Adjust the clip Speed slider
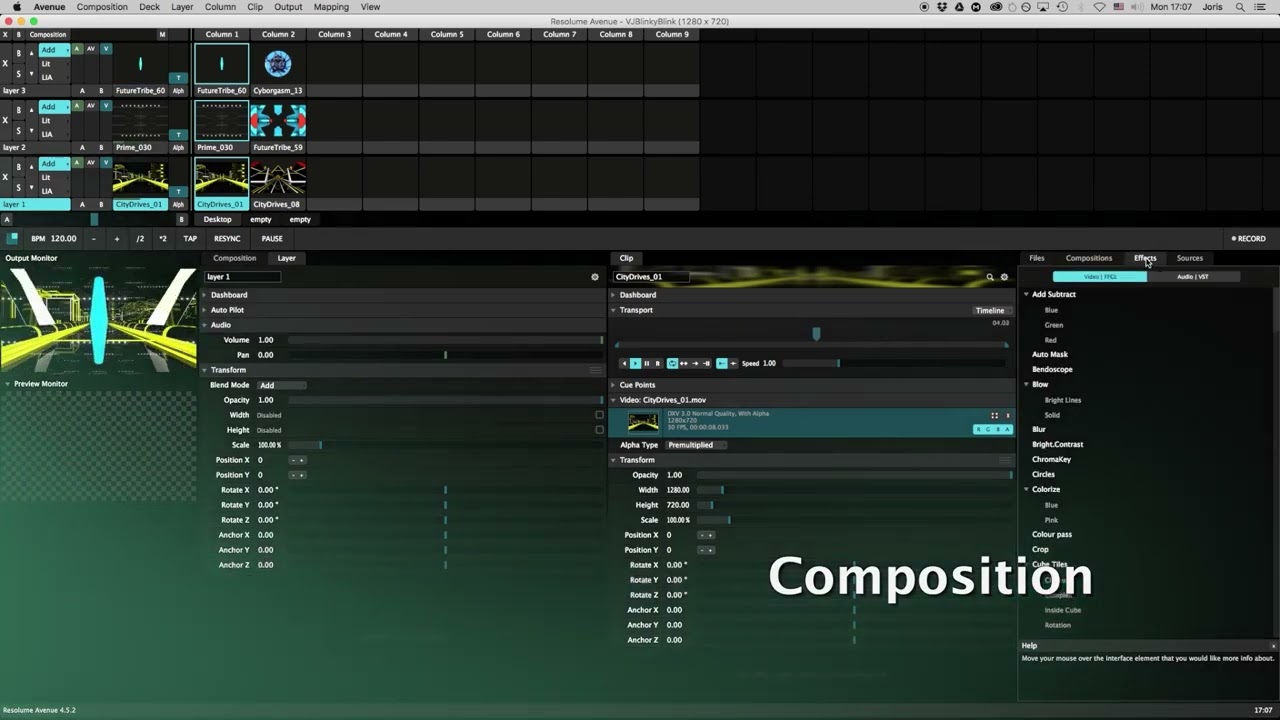Screen dimensions: 1280x720 pyautogui.click(x=895, y=363)
